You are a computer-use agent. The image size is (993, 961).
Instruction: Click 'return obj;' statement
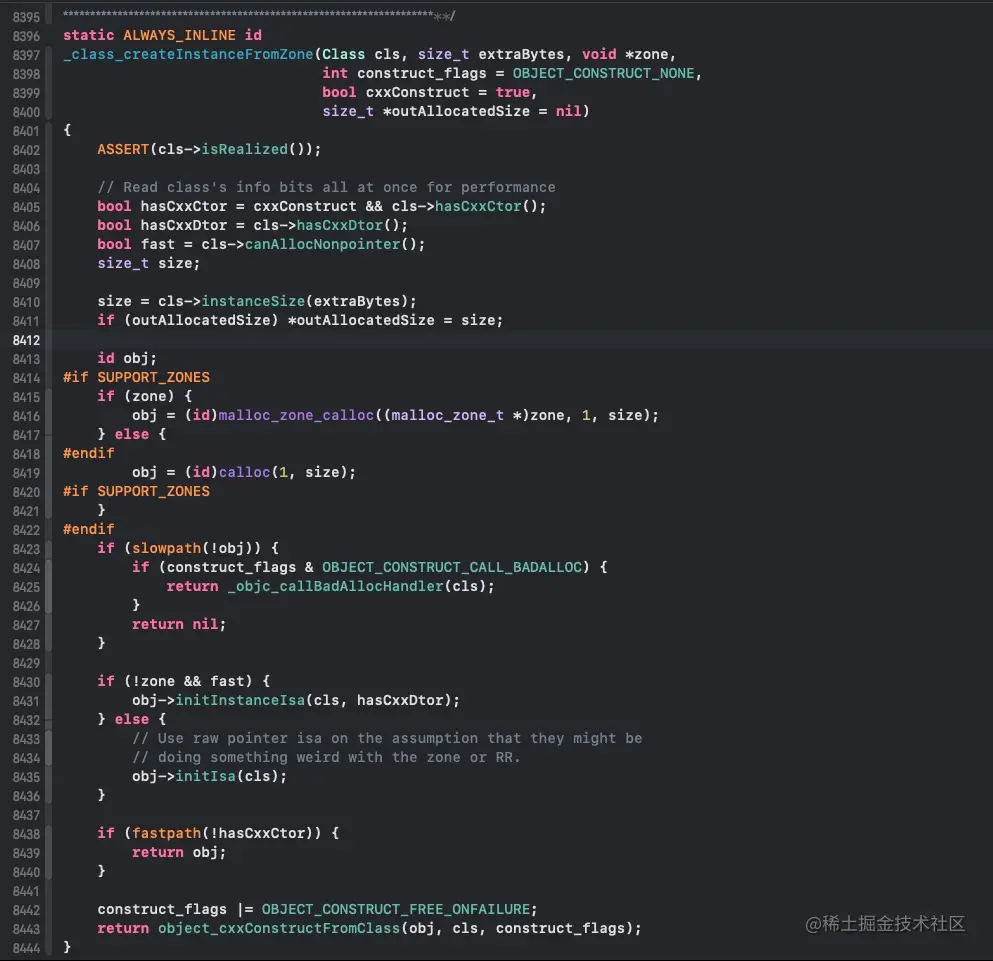click(179, 853)
